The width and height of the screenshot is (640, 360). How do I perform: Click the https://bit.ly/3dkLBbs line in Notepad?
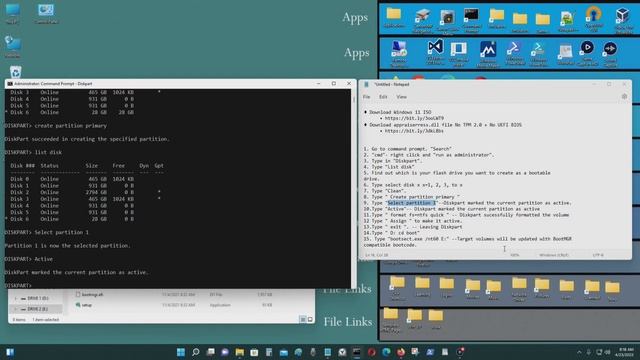point(414,131)
